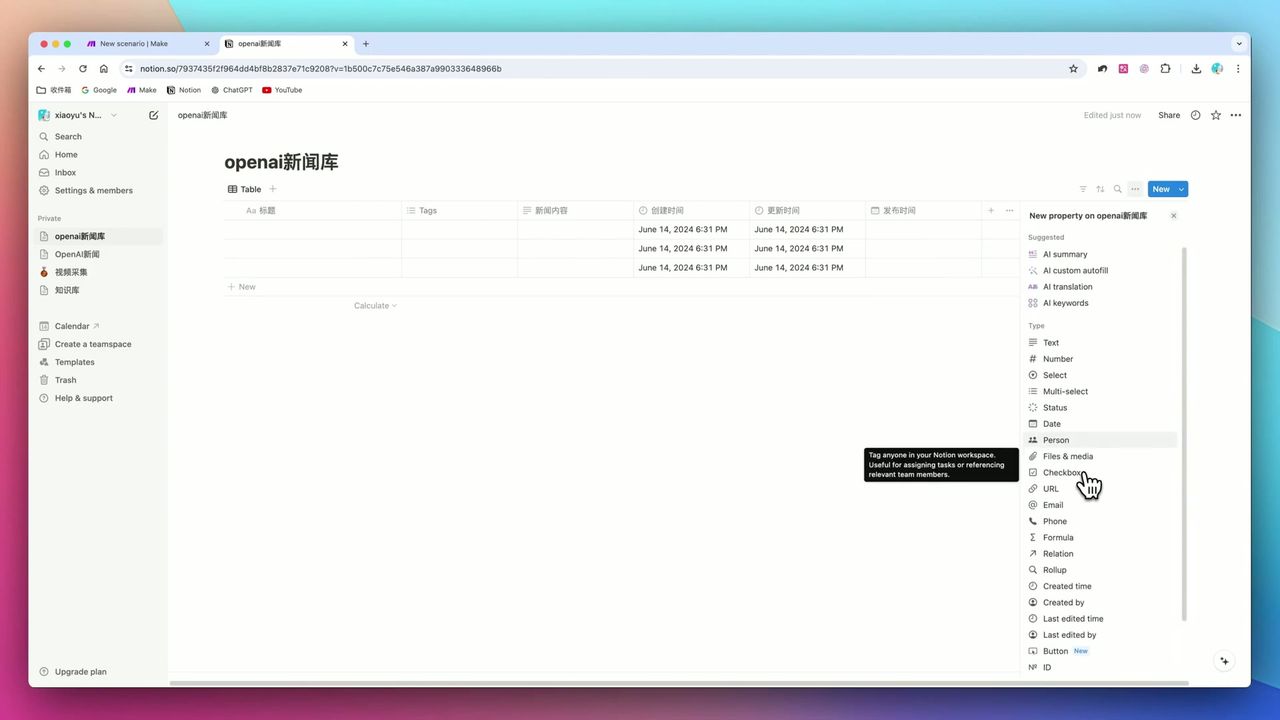Open the New button's dropdown arrow
The height and width of the screenshot is (720, 1280).
coord(1180,188)
